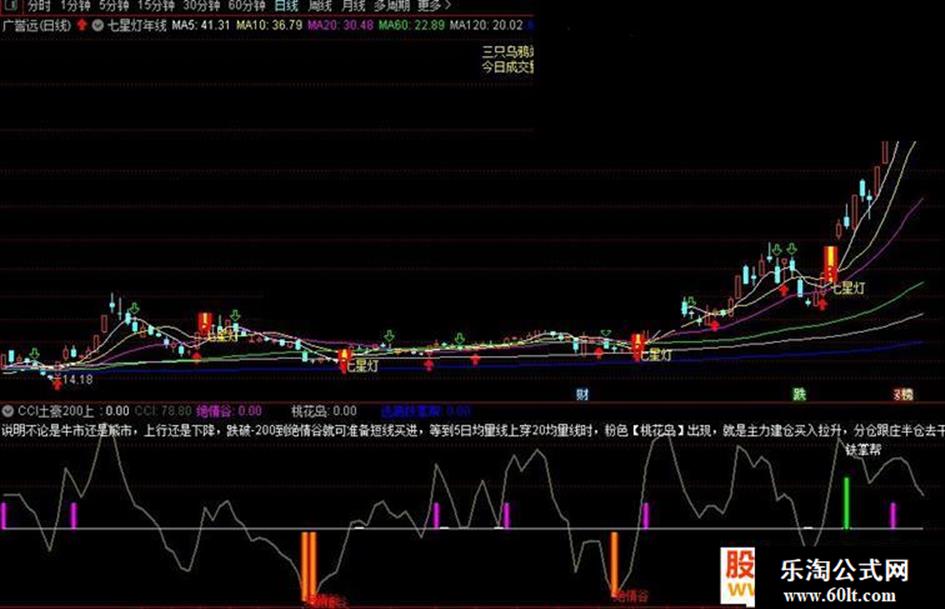Open the www.60lt.com link
Screen dimensions: 945x609
(x=840, y=596)
